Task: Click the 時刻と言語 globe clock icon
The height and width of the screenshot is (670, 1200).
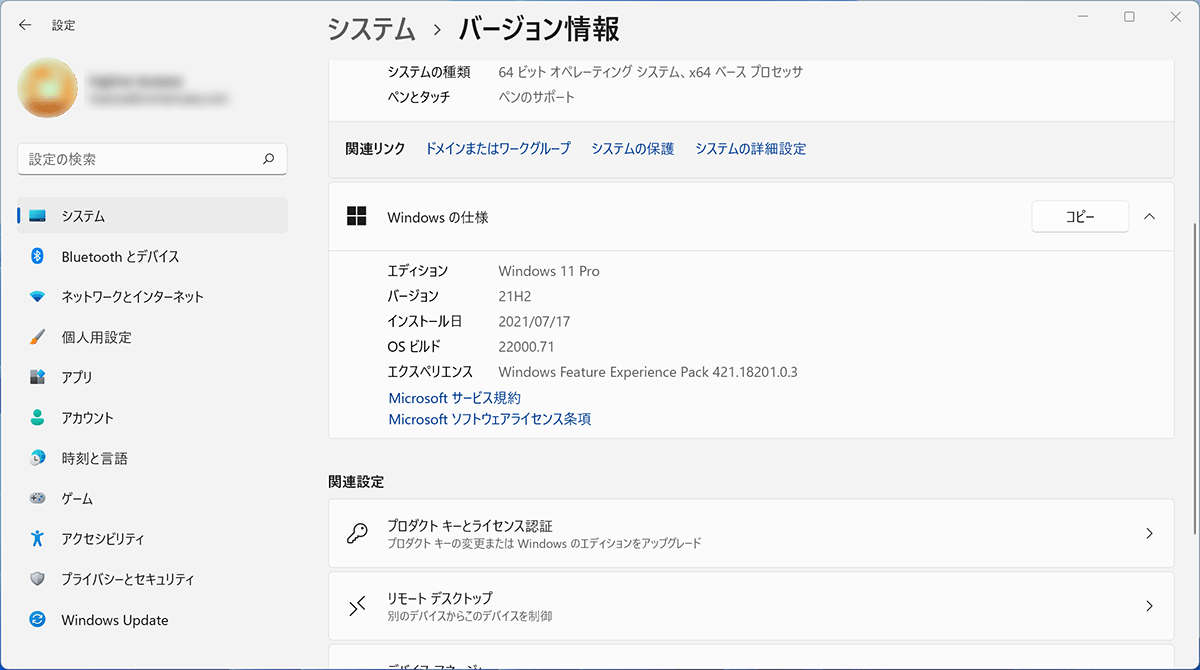Action: click(38, 458)
